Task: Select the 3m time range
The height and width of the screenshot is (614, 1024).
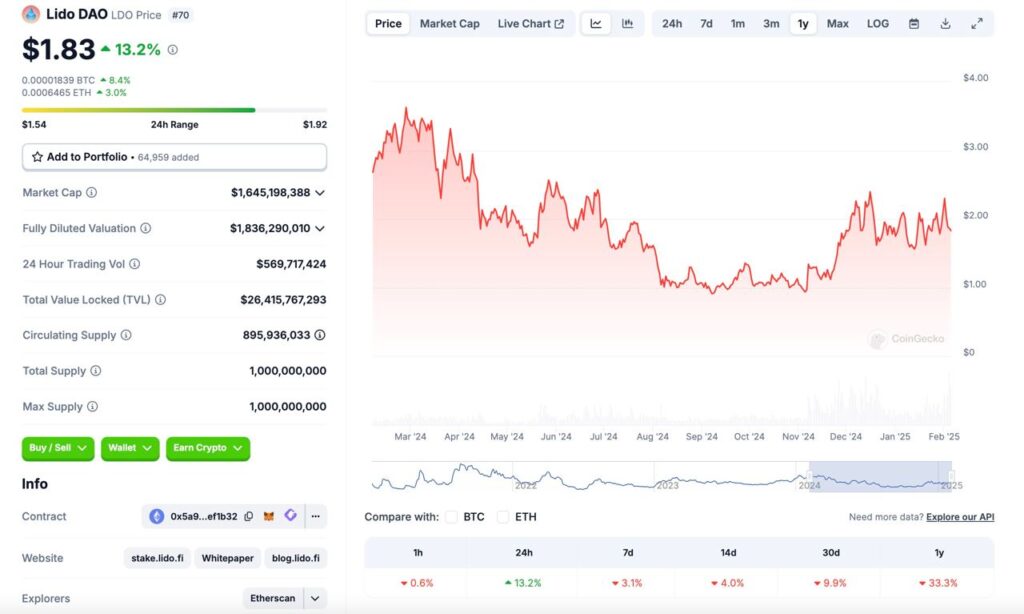Action: [771, 24]
